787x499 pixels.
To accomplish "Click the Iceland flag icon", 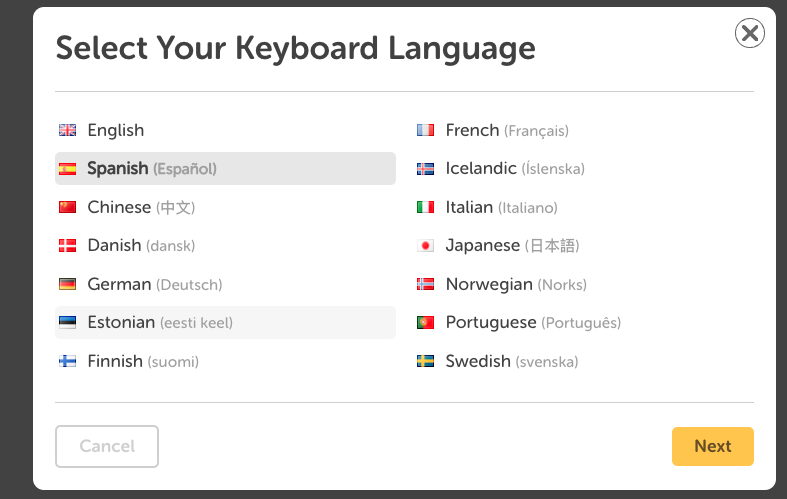I will tap(425, 169).
